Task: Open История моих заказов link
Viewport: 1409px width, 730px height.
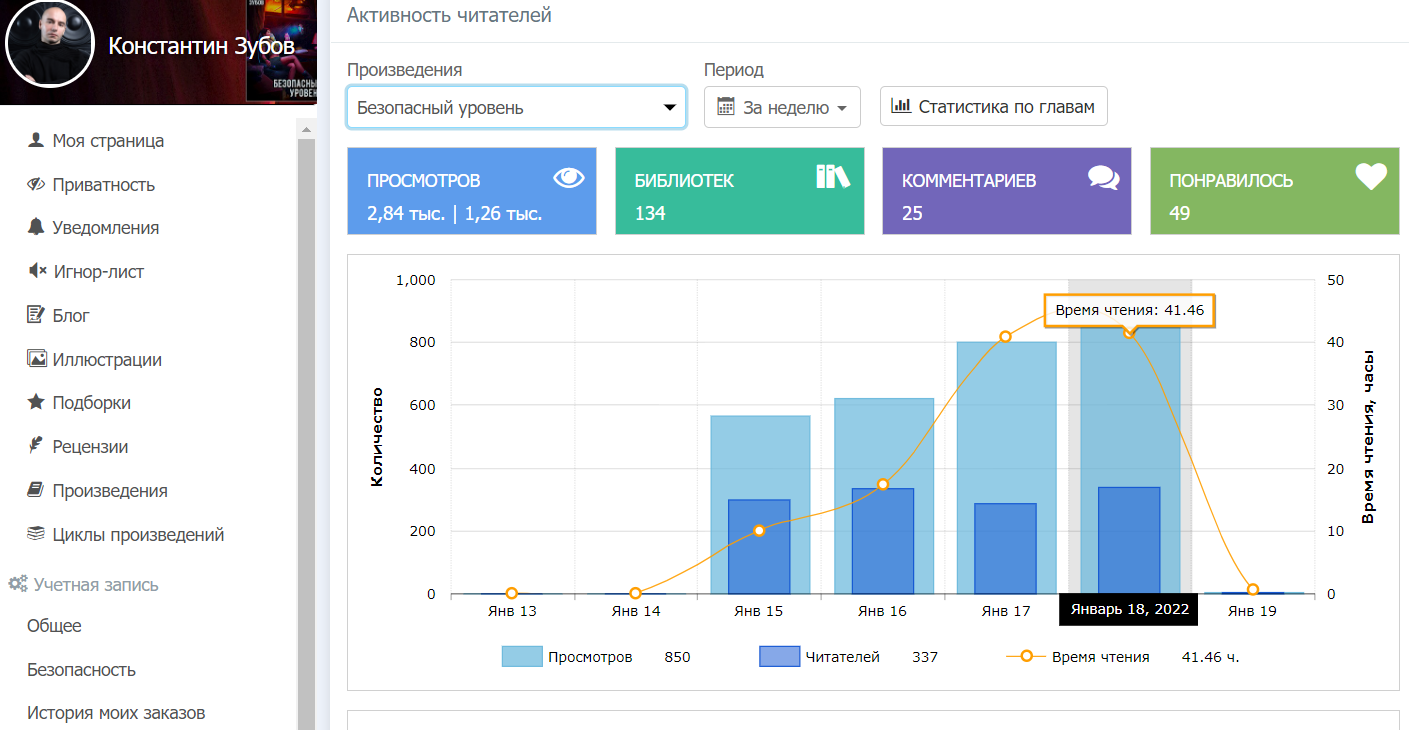Action: (116, 713)
